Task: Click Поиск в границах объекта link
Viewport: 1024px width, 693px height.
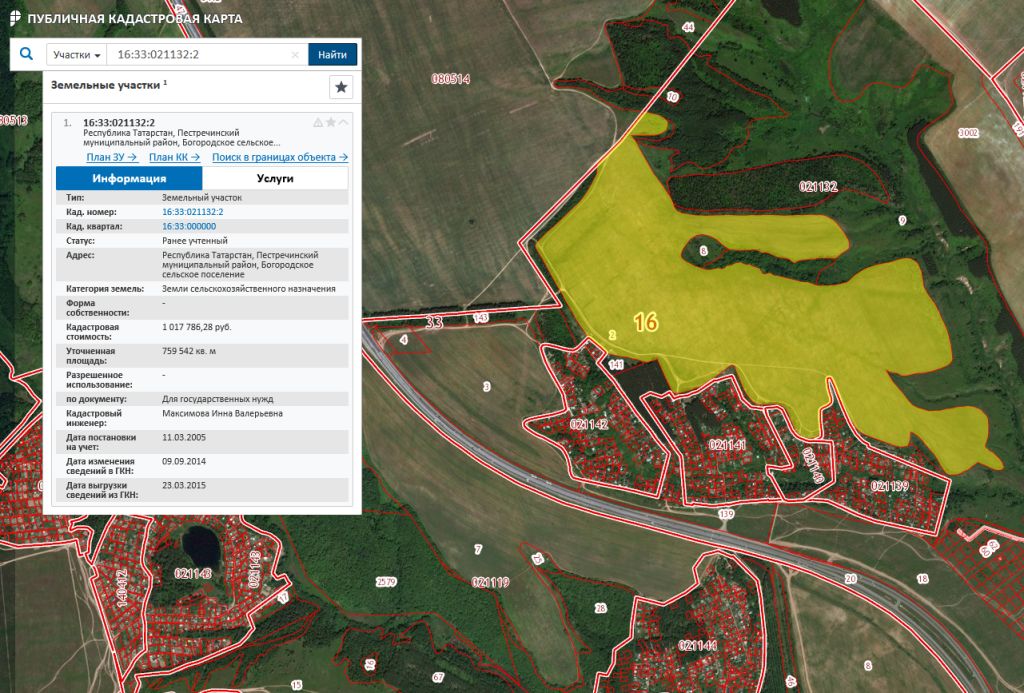Action: (x=279, y=157)
